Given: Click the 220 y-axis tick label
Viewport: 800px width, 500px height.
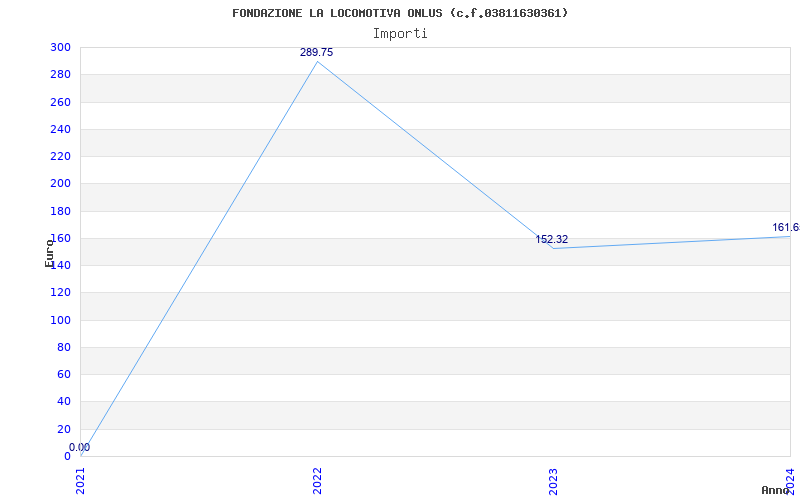Looking at the screenshot, I should pos(60,156).
